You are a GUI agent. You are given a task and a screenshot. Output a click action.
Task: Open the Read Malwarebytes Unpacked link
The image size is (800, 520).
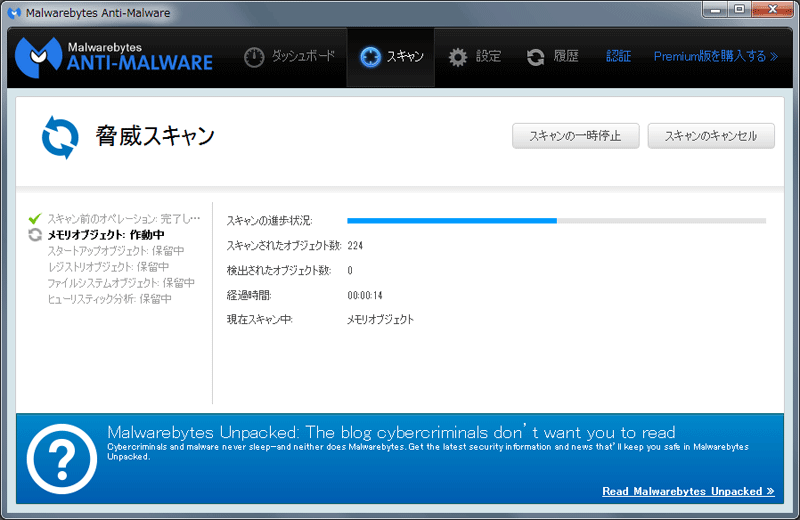point(688,491)
